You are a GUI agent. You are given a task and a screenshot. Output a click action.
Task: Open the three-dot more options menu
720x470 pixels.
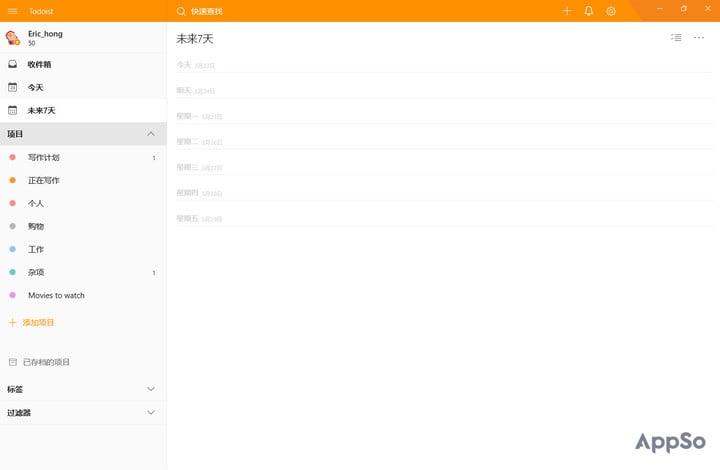coord(699,38)
